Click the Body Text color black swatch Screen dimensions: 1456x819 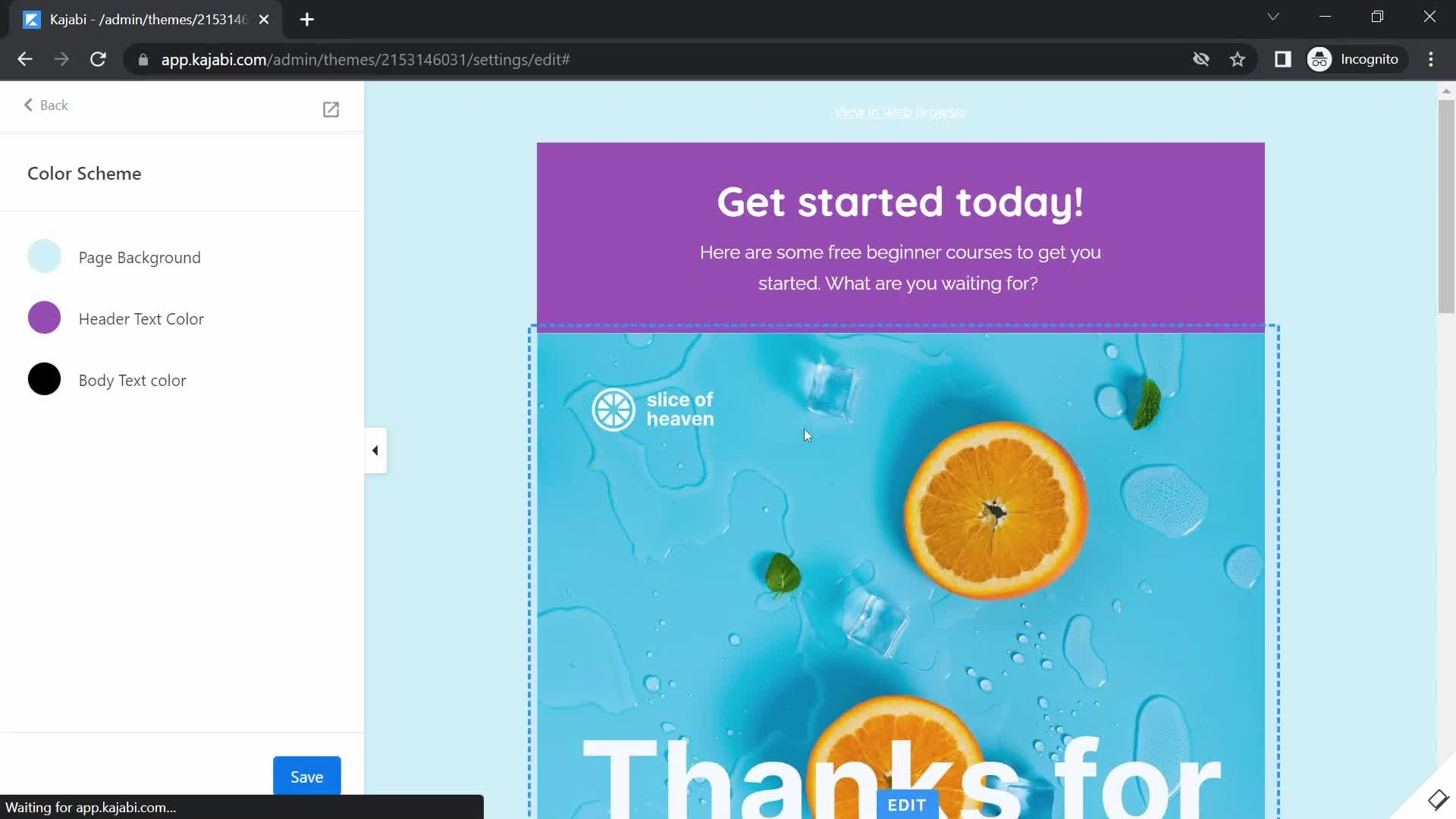click(x=44, y=379)
